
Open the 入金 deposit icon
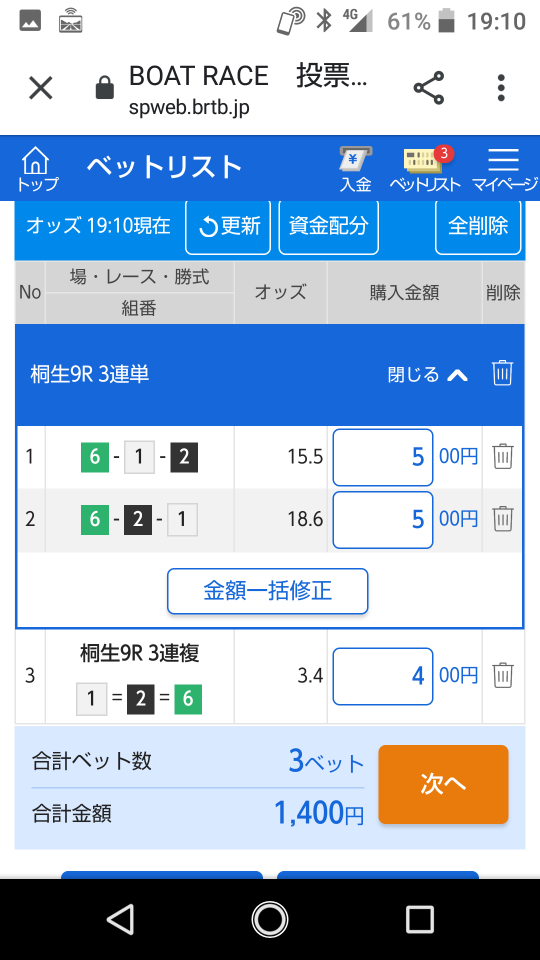pyautogui.click(x=356, y=170)
